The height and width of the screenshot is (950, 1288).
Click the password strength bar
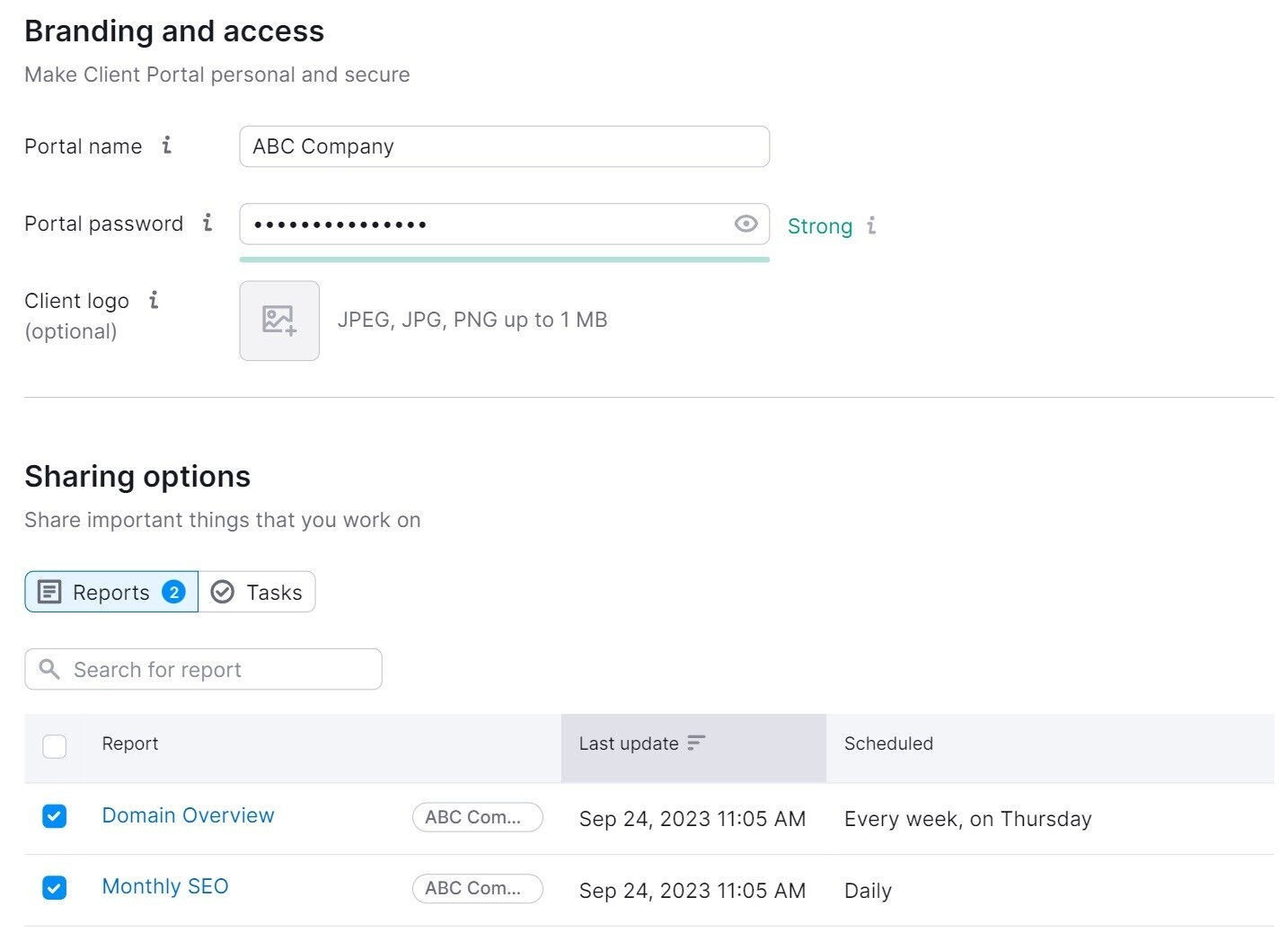click(x=504, y=259)
